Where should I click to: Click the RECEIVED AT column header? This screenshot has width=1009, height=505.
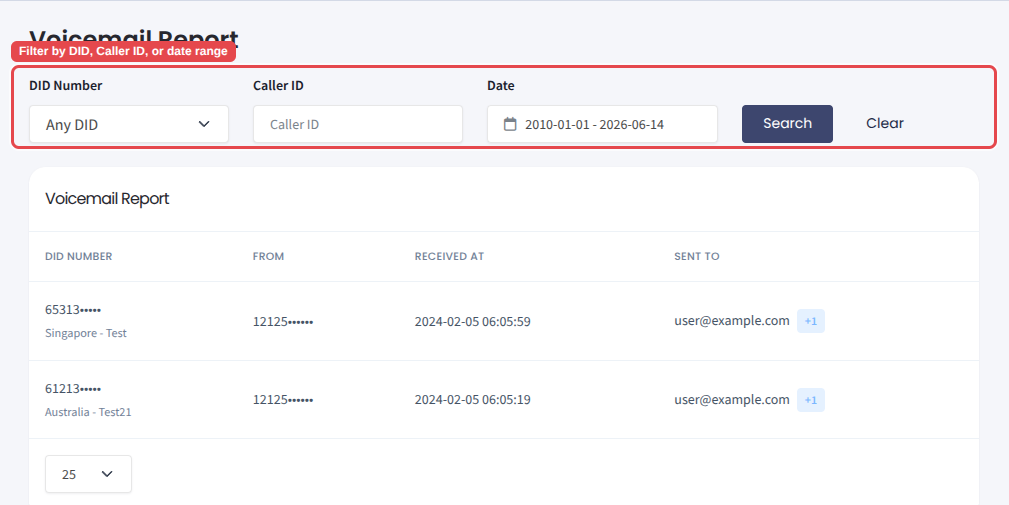pos(449,256)
